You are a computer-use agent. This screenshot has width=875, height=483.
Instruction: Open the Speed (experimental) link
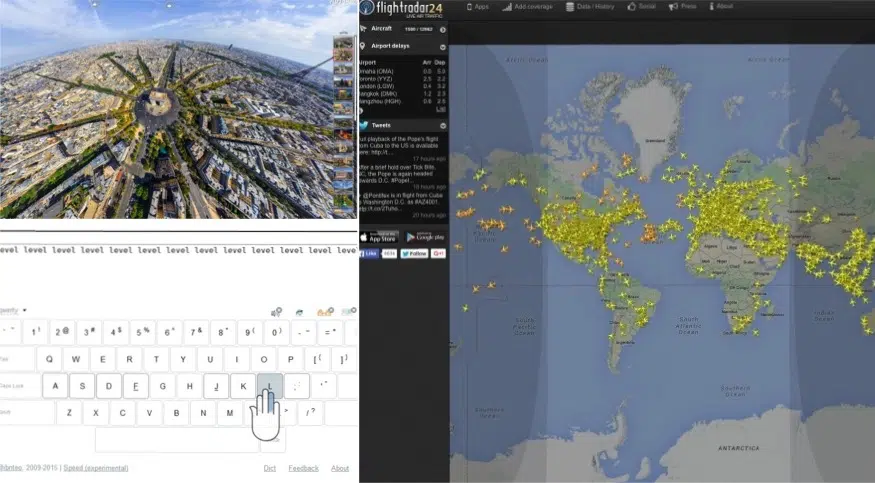(x=96, y=468)
